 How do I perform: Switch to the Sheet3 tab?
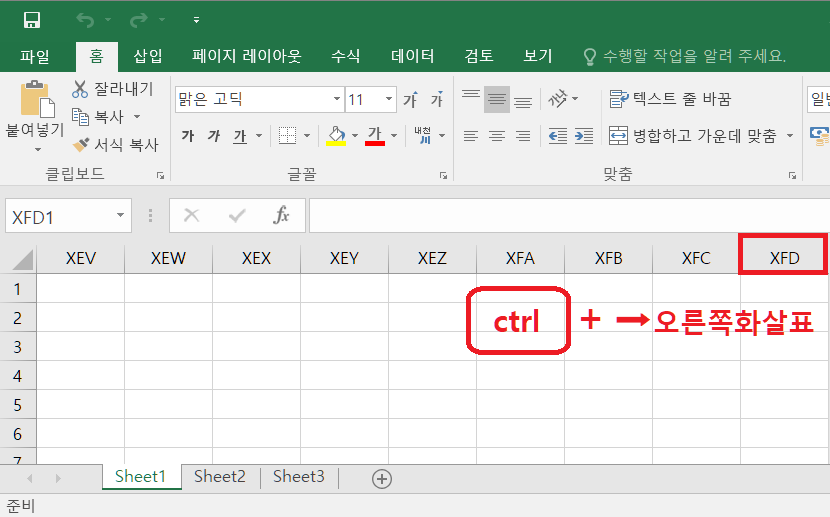(x=299, y=477)
